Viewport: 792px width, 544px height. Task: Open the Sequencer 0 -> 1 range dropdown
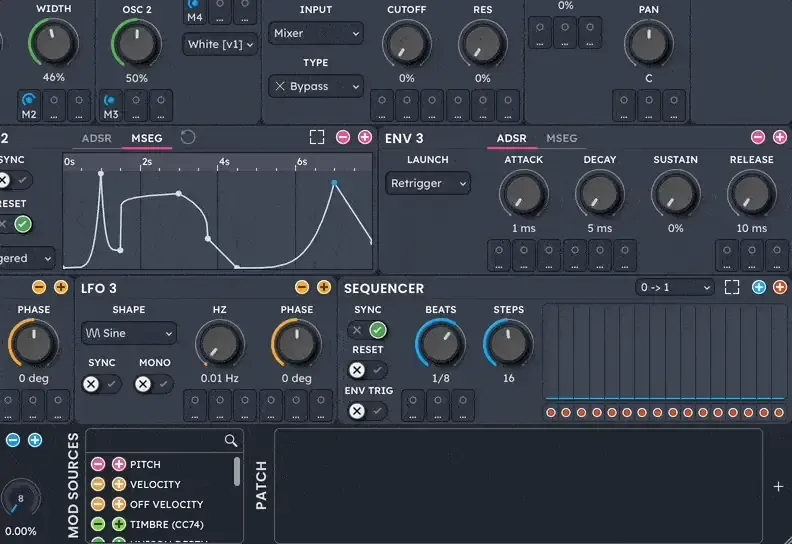pyautogui.click(x=675, y=287)
